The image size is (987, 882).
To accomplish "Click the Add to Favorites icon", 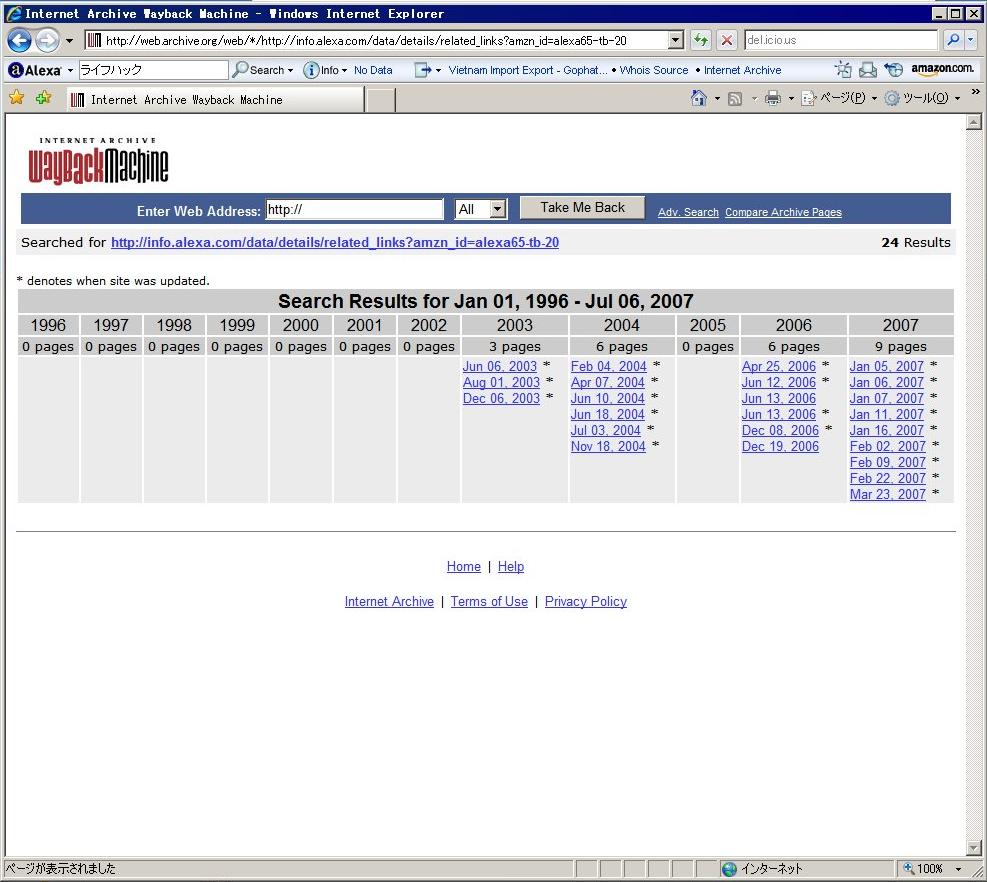I will coord(43,98).
